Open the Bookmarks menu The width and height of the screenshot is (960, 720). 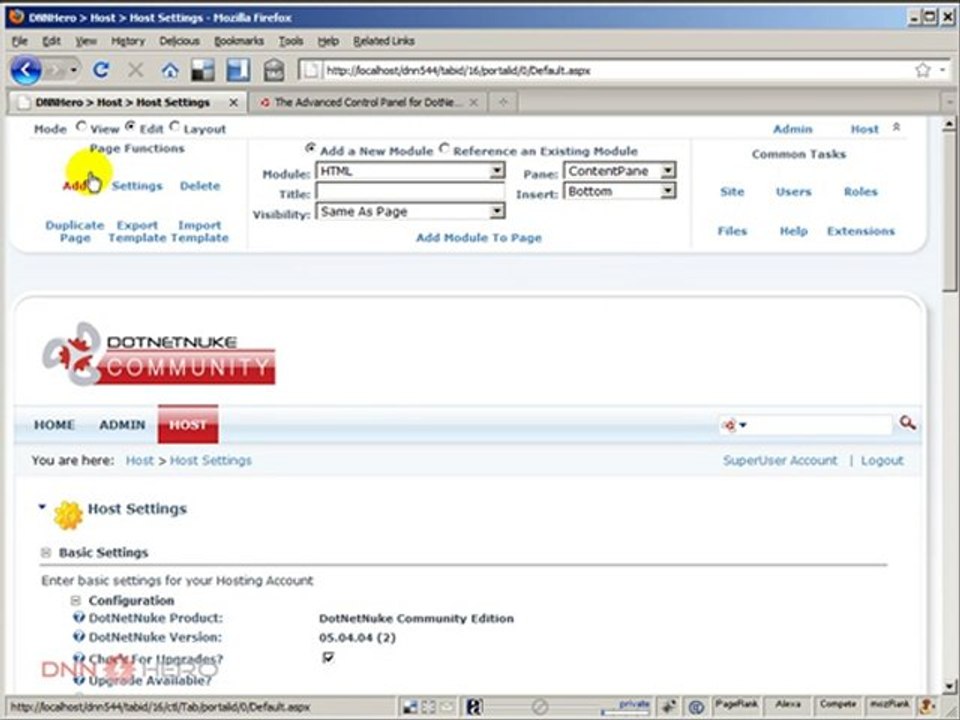[239, 41]
